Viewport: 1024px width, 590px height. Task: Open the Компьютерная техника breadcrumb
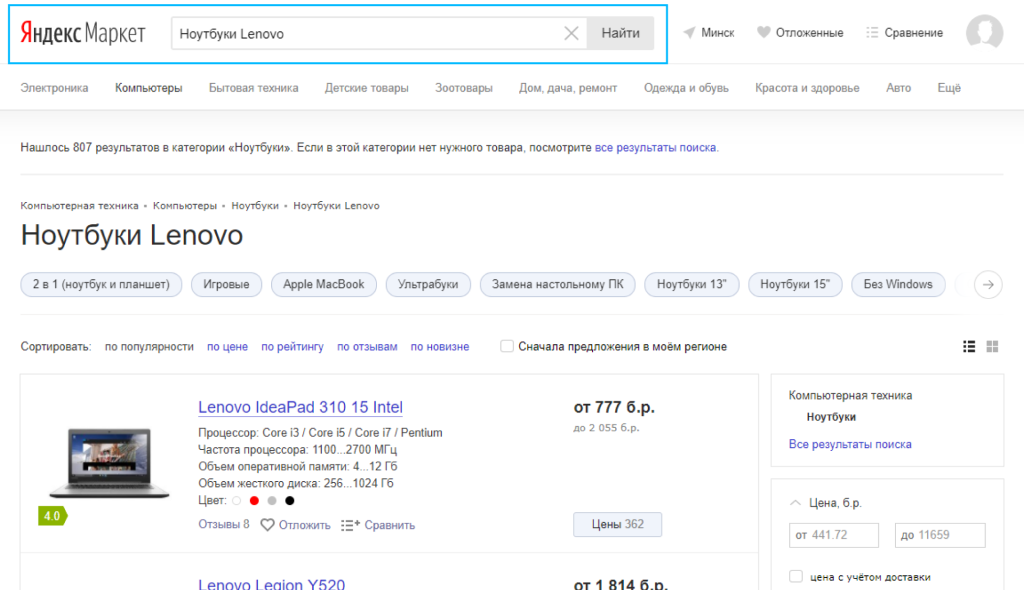coord(79,206)
